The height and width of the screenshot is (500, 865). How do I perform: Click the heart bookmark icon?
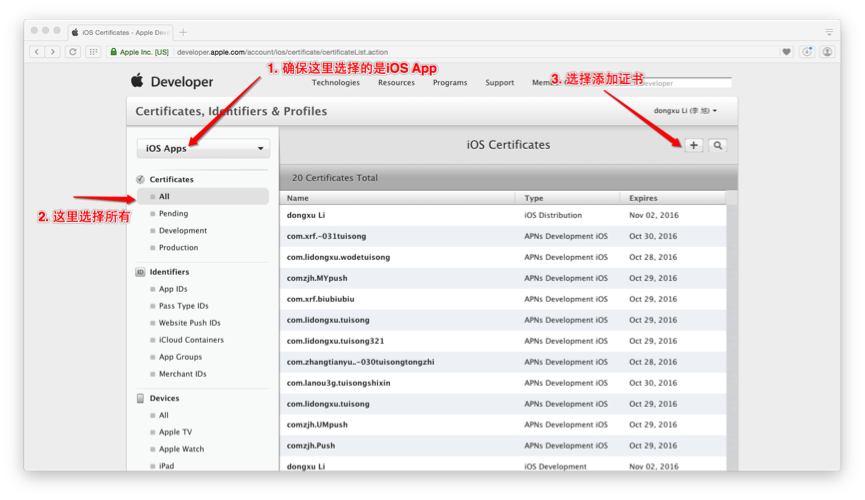coord(787,52)
